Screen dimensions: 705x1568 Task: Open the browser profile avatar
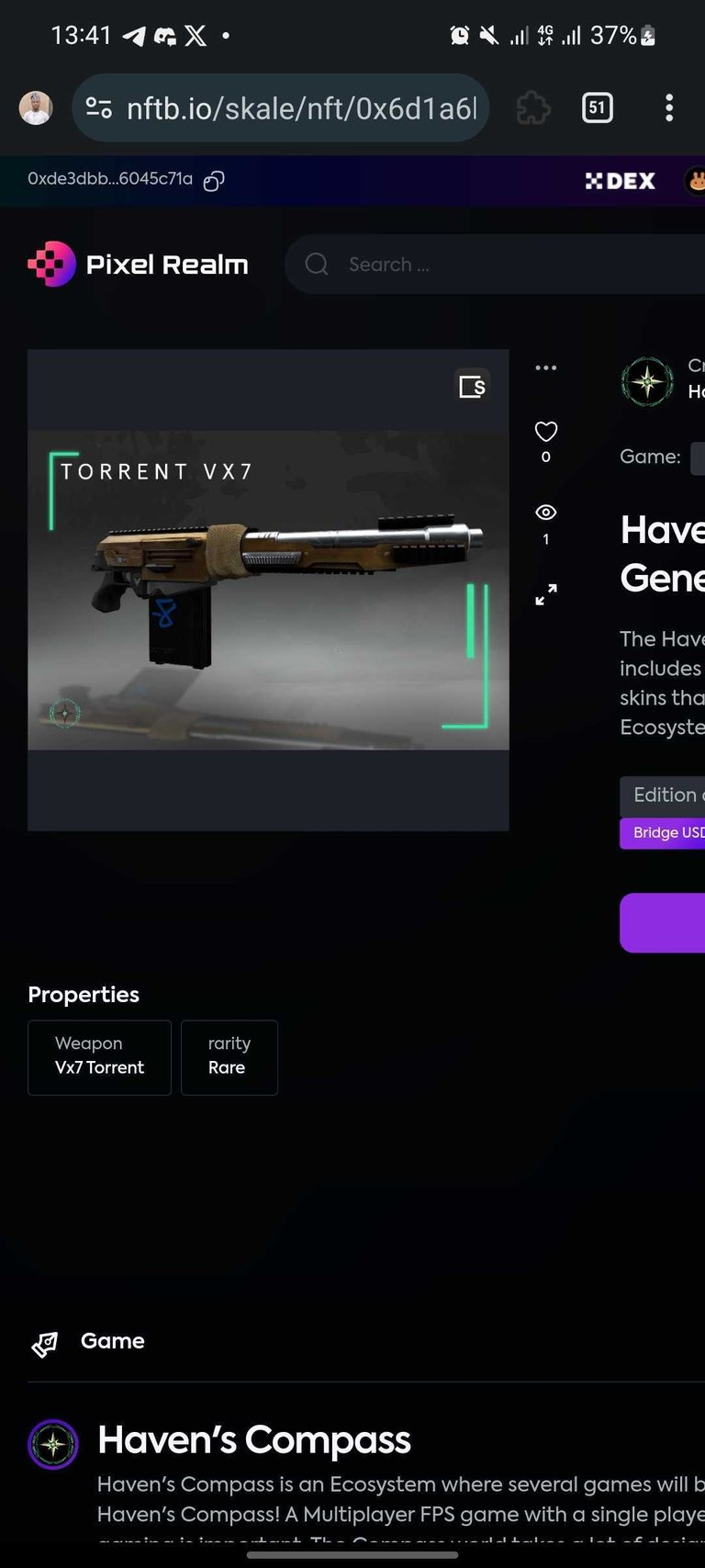[36, 108]
